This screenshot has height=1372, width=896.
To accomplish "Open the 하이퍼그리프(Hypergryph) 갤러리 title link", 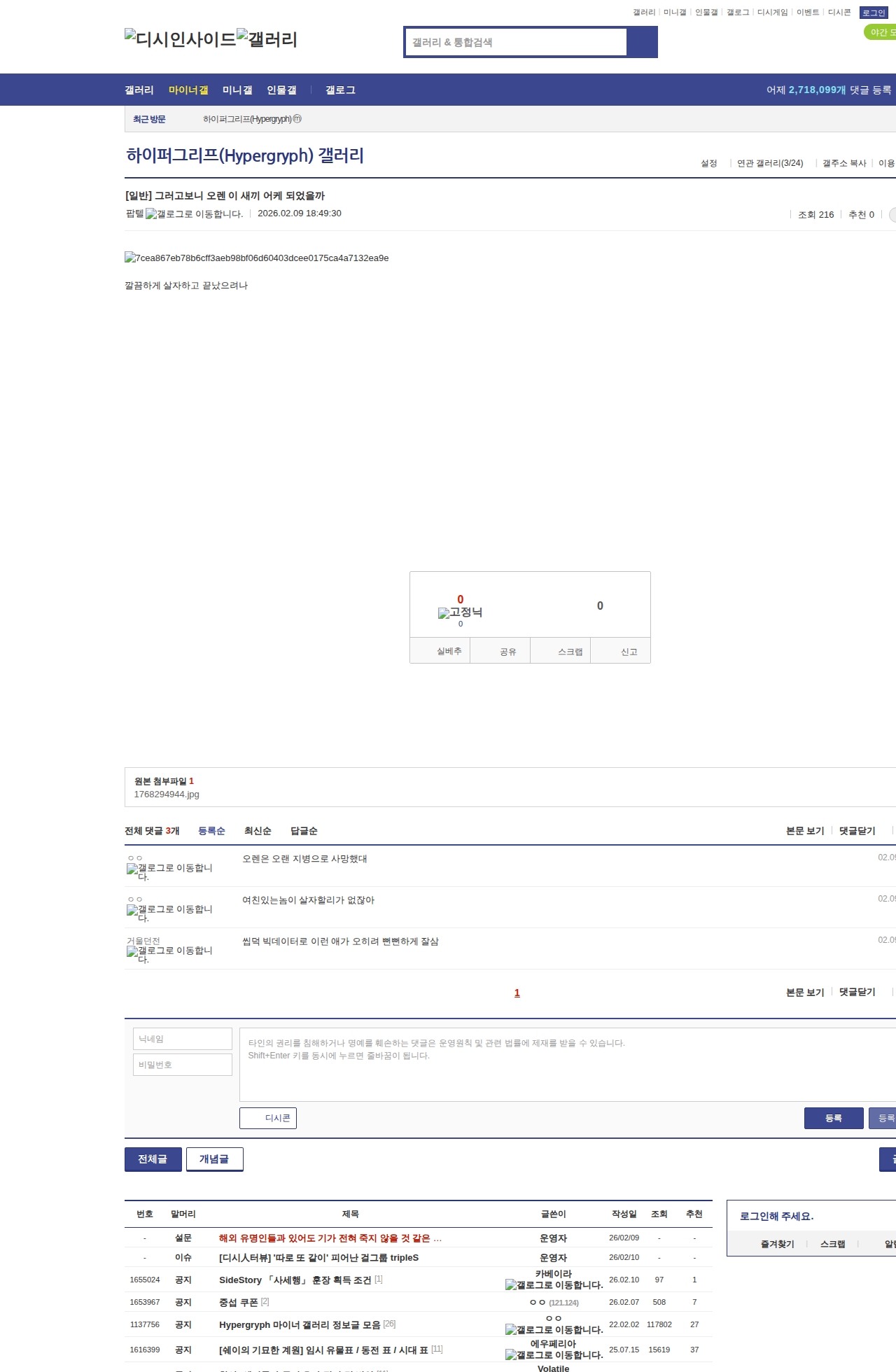I will (245, 155).
